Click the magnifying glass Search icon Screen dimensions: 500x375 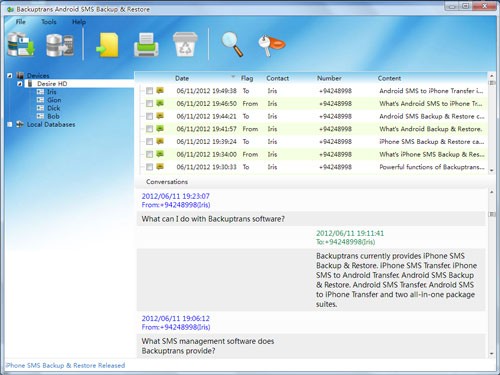[x=232, y=44]
